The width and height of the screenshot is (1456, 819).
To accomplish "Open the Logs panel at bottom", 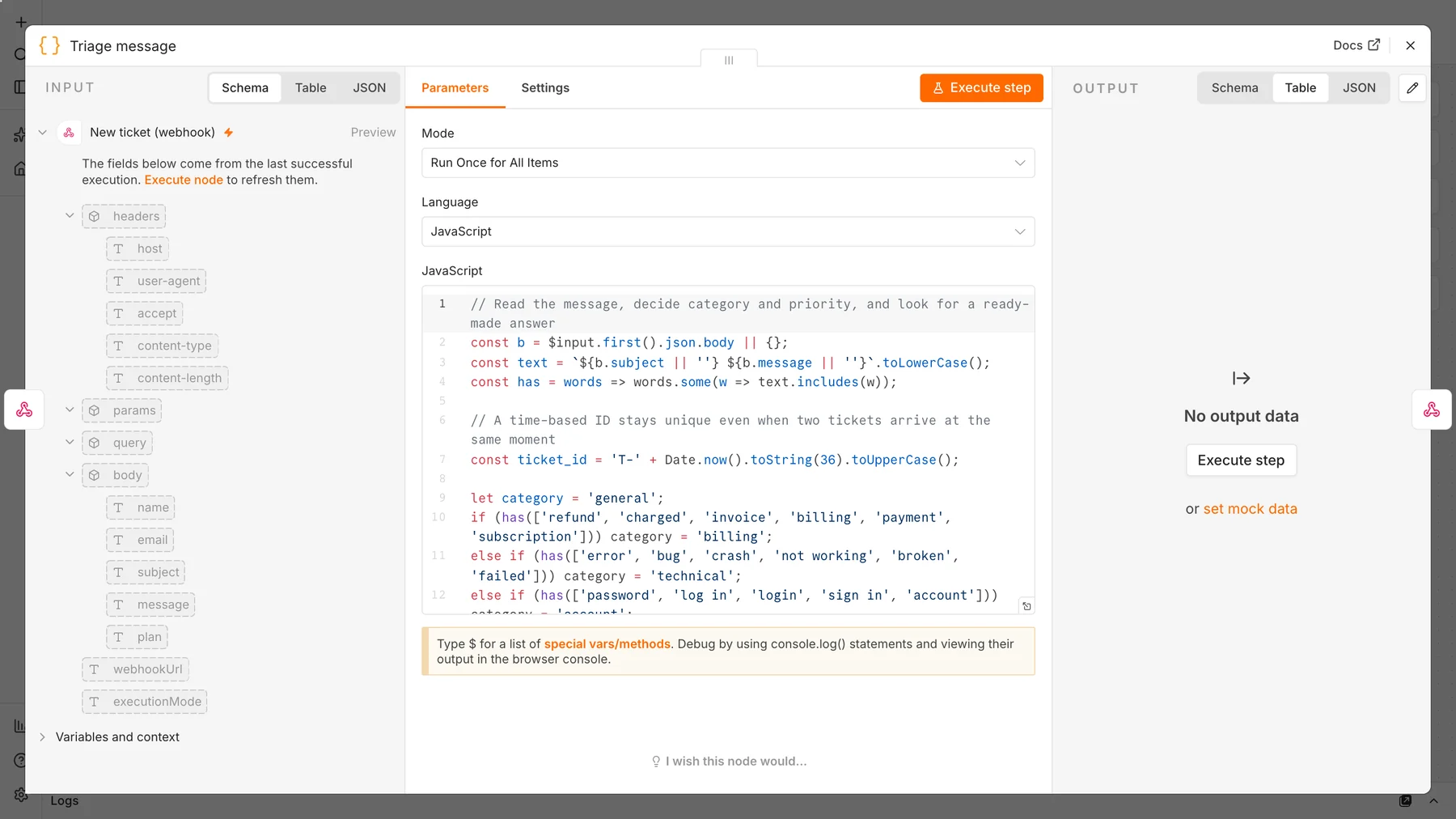I will pos(65,800).
